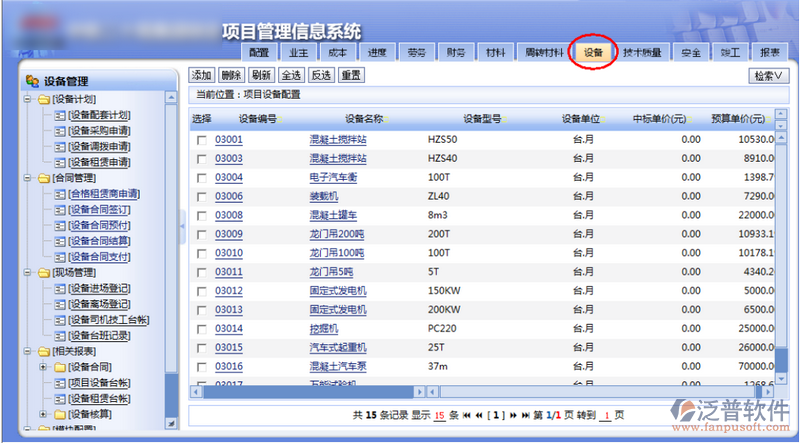
Task: Check the checkbox for row 03001
Action: click(201, 140)
